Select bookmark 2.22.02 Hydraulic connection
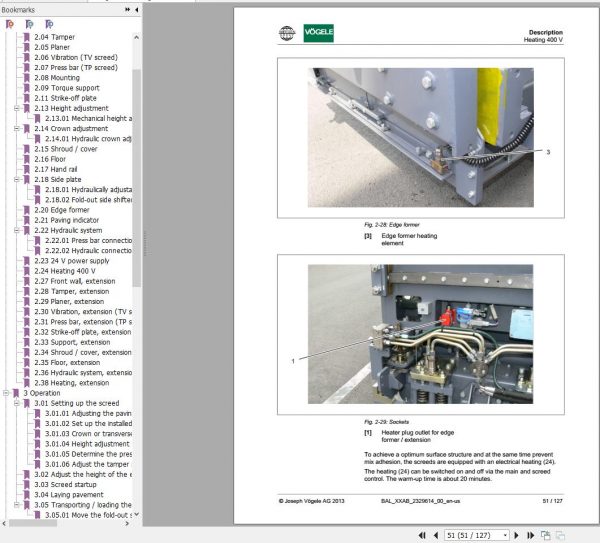Screen dimensions: 600x543 click(x=88, y=251)
